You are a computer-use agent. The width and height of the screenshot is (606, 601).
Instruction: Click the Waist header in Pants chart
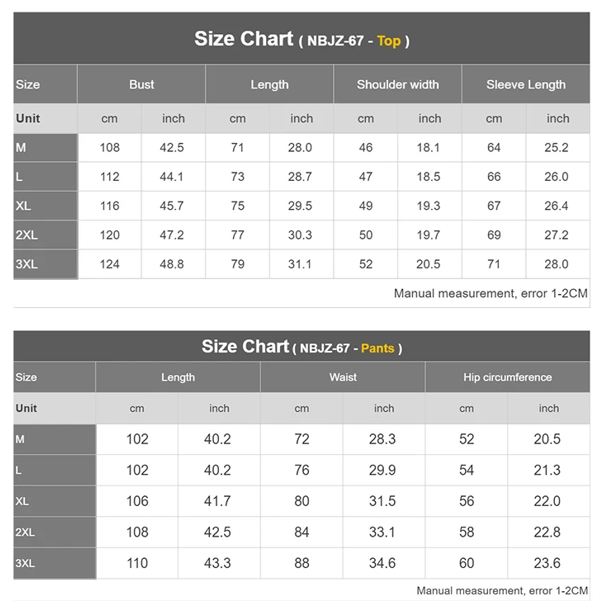tap(343, 378)
